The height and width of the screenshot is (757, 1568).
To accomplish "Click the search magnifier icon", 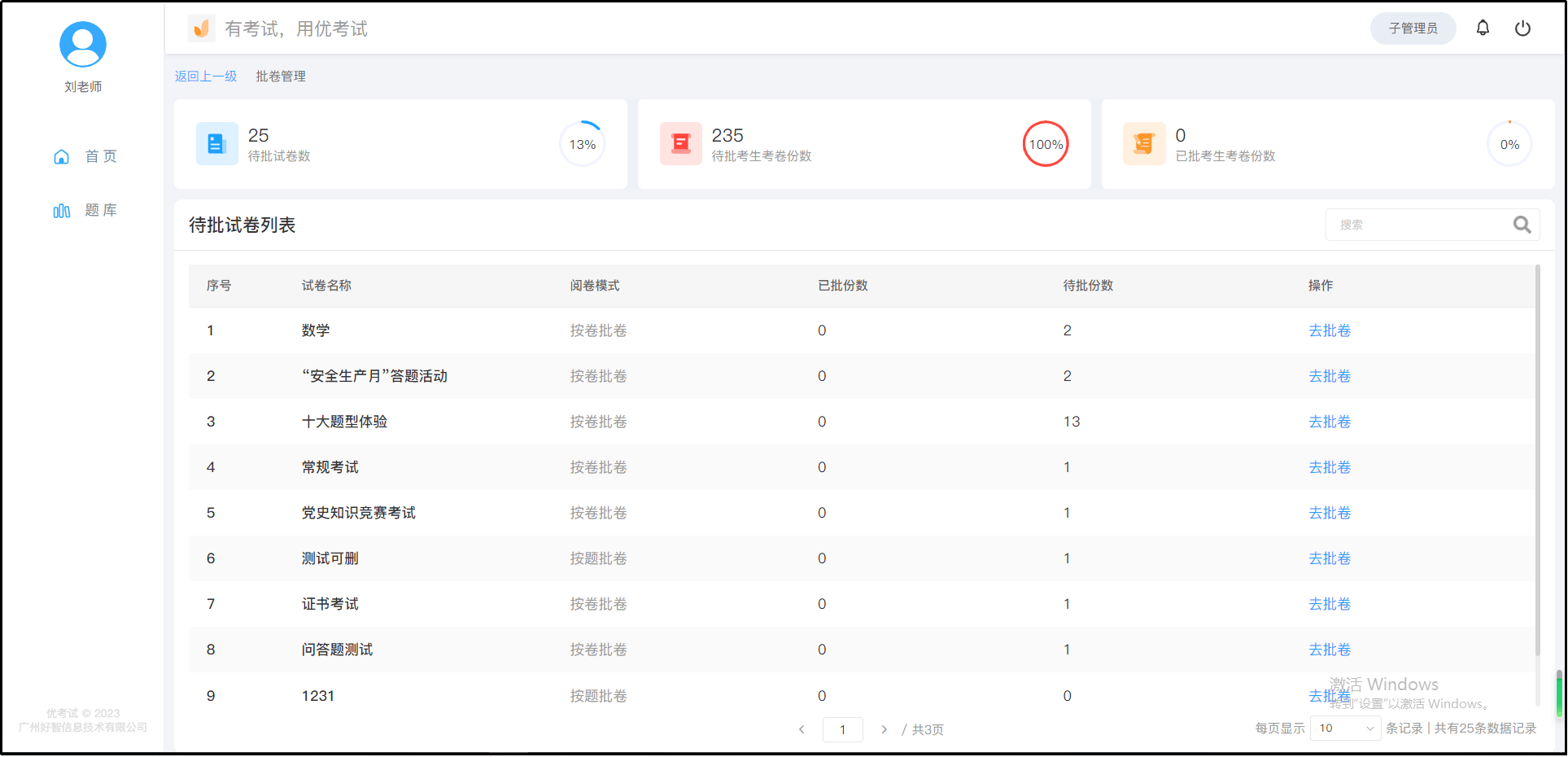I will [1522, 224].
